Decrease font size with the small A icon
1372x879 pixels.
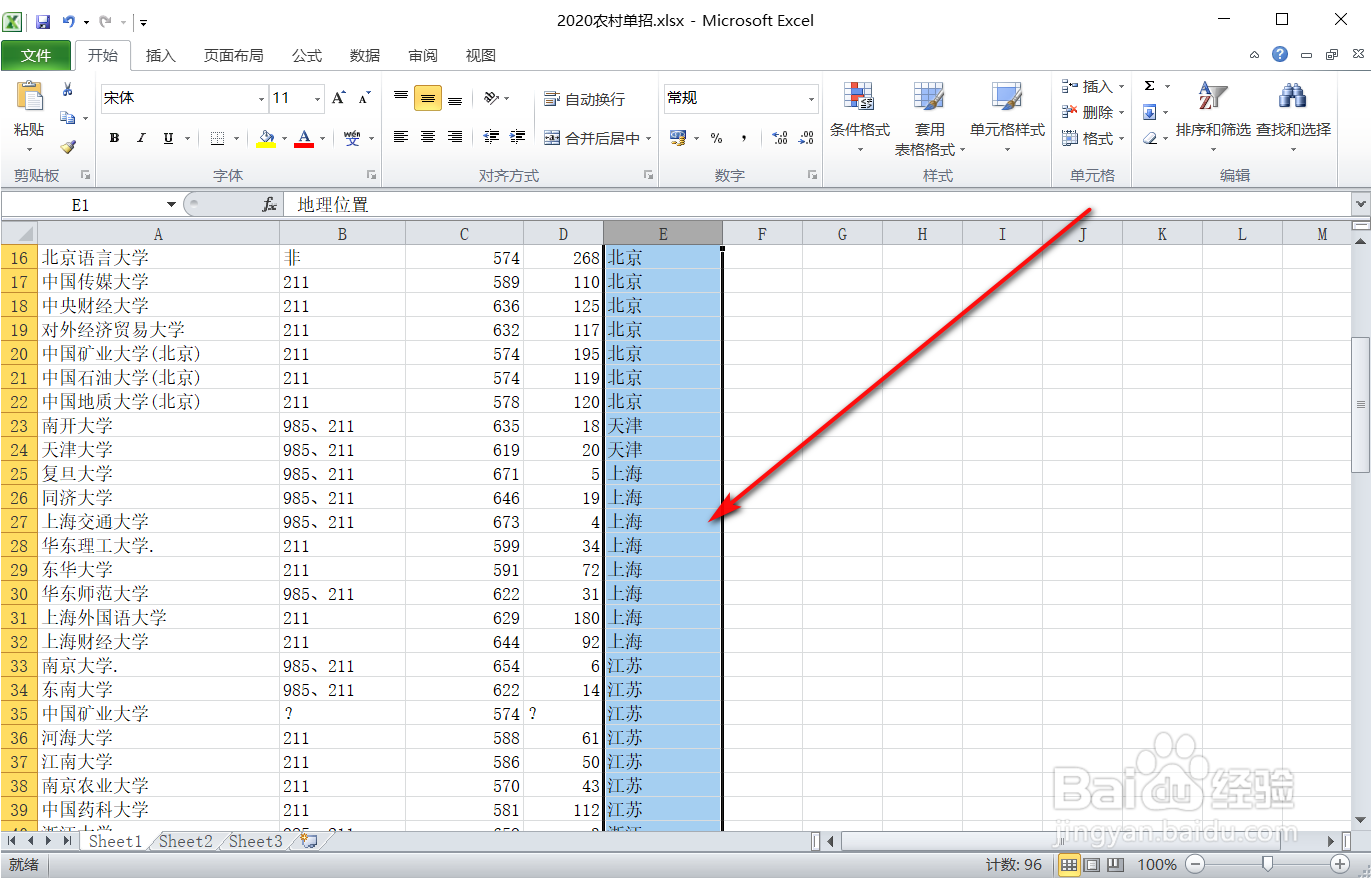pos(365,98)
